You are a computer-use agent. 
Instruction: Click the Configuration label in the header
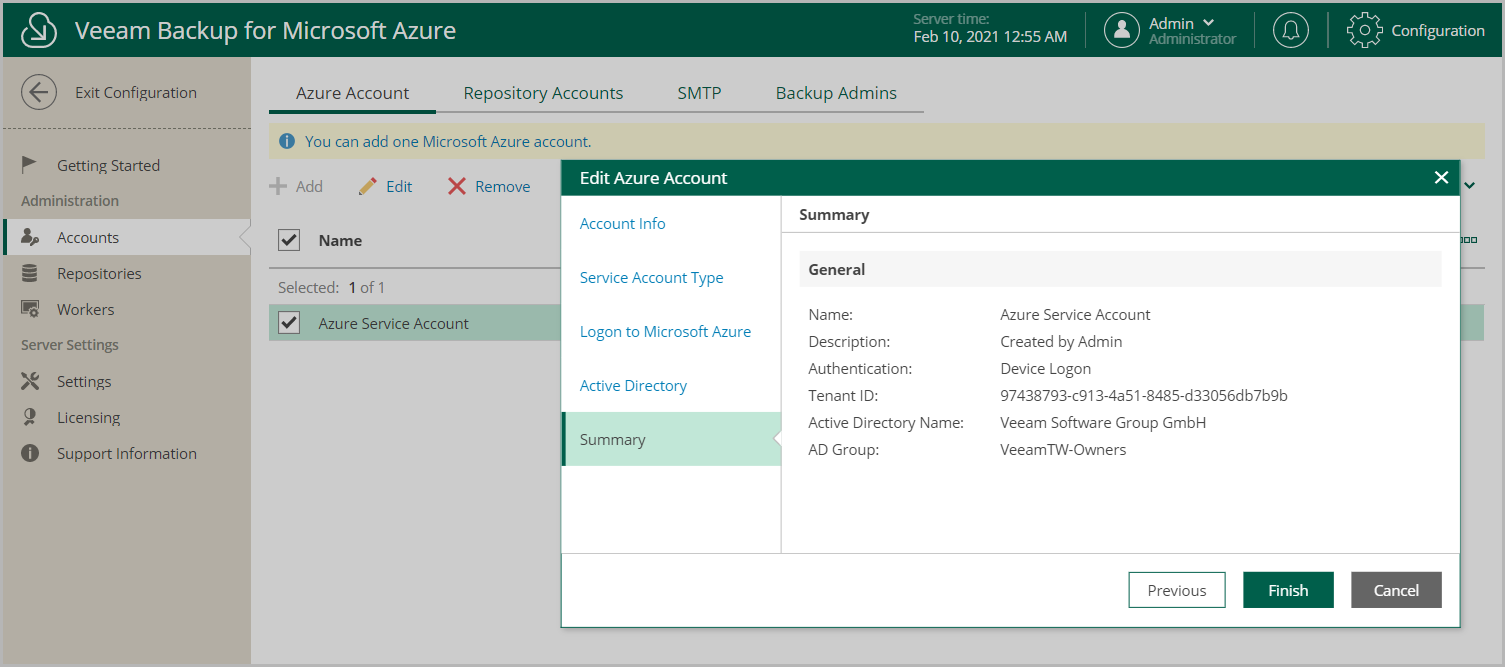(1438, 30)
